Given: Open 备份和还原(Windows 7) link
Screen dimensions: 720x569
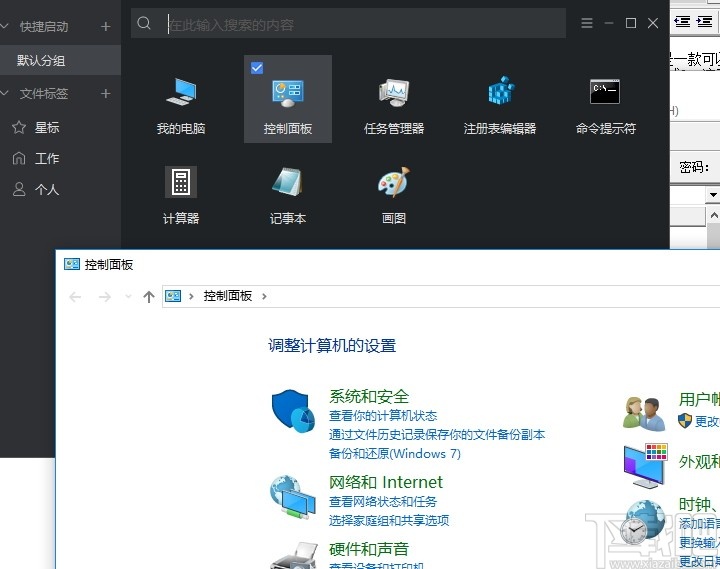Looking at the screenshot, I should tap(395, 454).
